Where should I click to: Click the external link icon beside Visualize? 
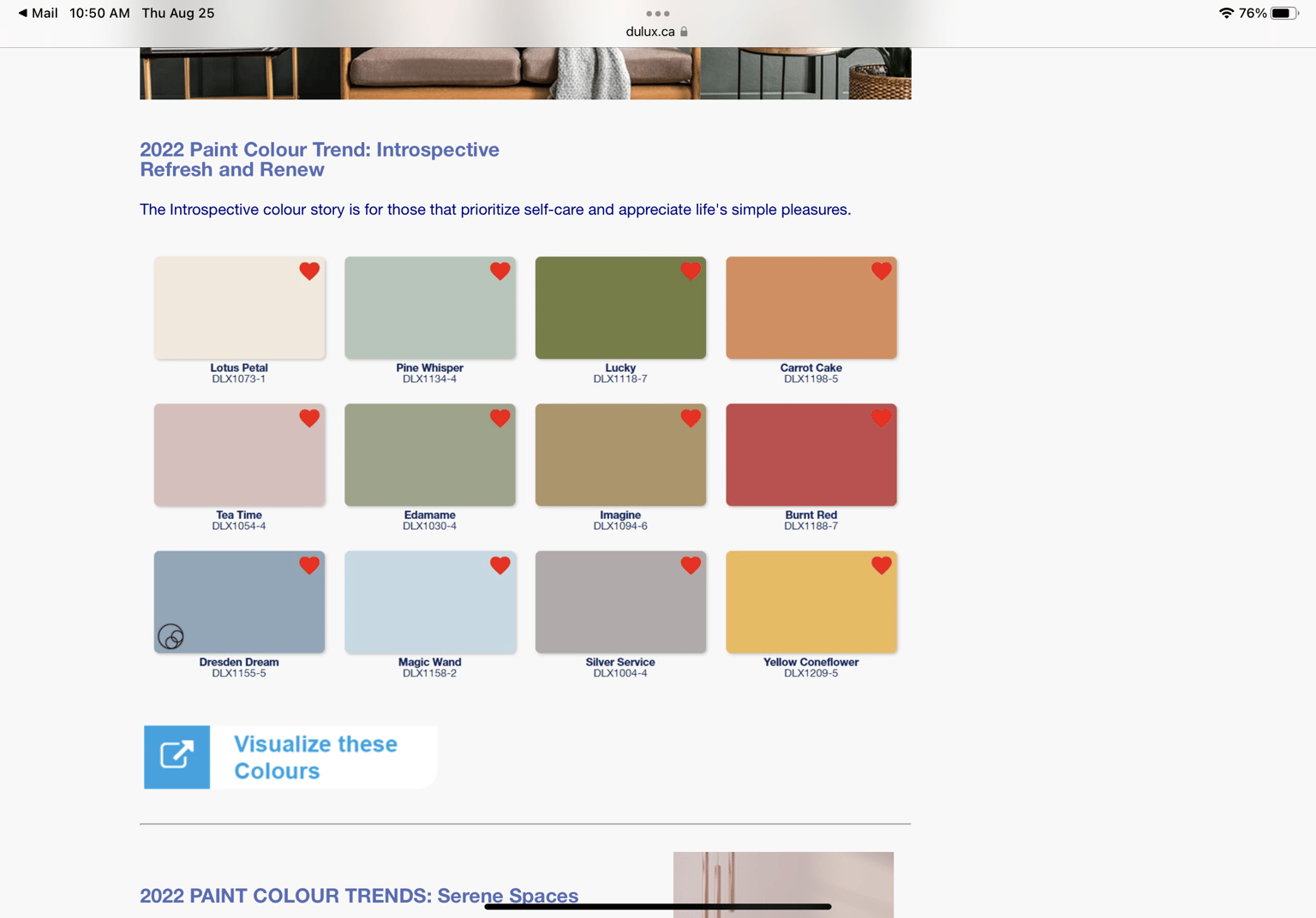pyautogui.click(x=177, y=757)
